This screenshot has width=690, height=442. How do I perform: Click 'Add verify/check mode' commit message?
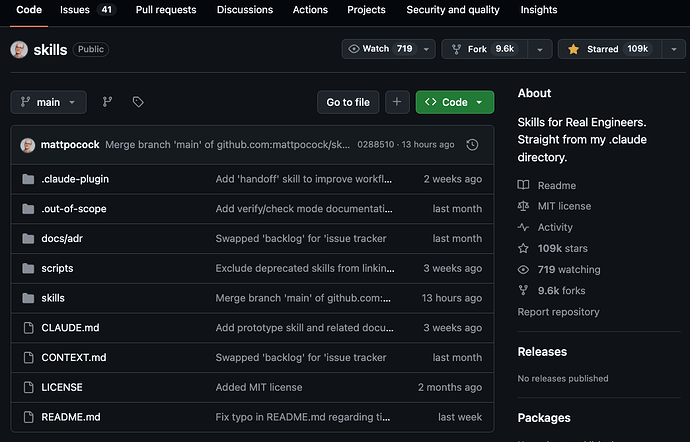click(304, 209)
